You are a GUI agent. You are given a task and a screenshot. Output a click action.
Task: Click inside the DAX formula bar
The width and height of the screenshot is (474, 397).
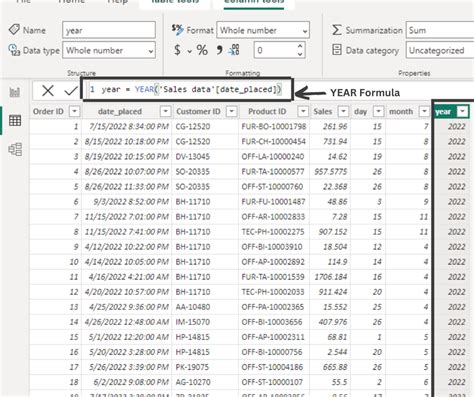(x=187, y=89)
